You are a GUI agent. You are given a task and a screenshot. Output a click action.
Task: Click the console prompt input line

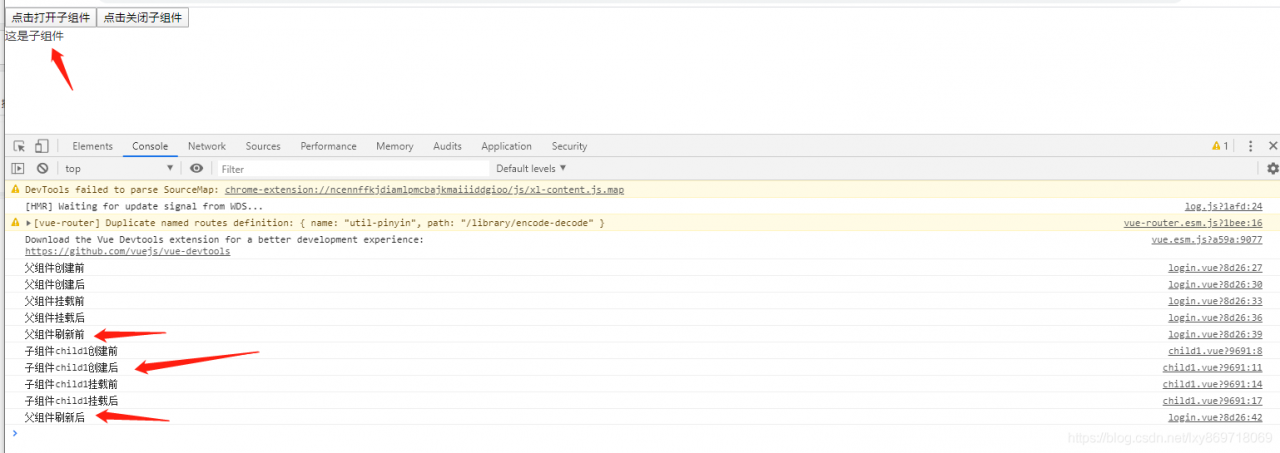640,433
